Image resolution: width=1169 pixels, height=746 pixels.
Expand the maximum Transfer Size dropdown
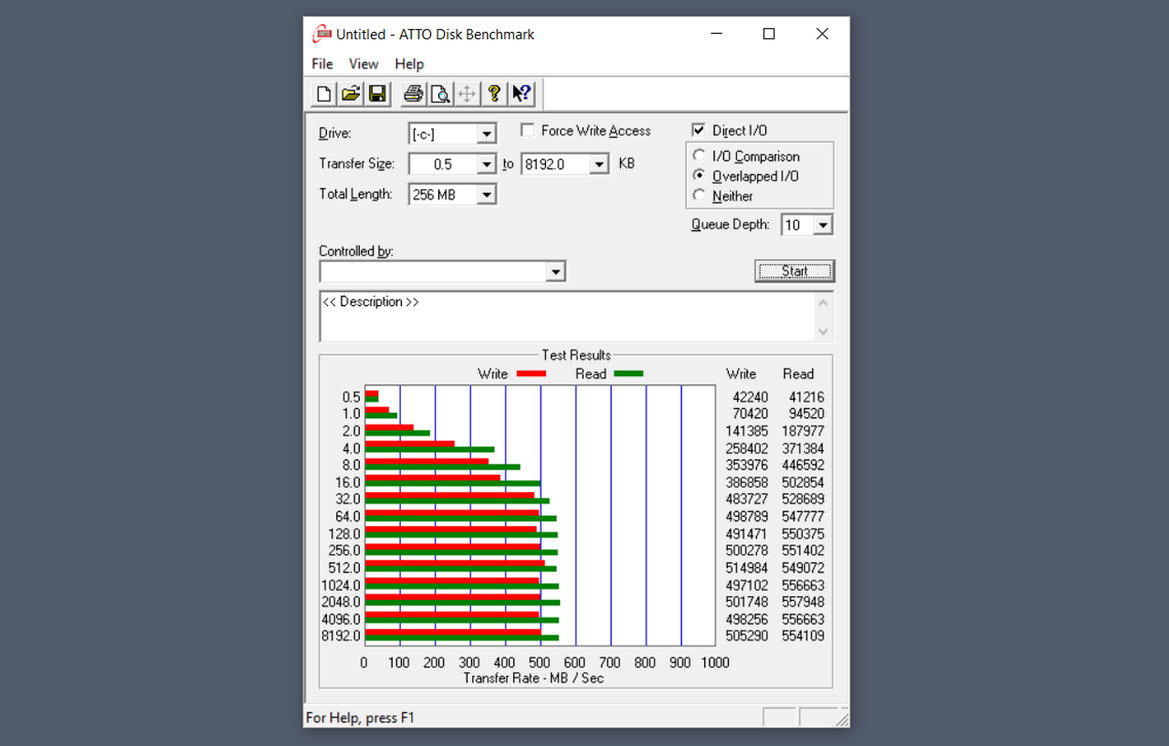coord(599,164)
